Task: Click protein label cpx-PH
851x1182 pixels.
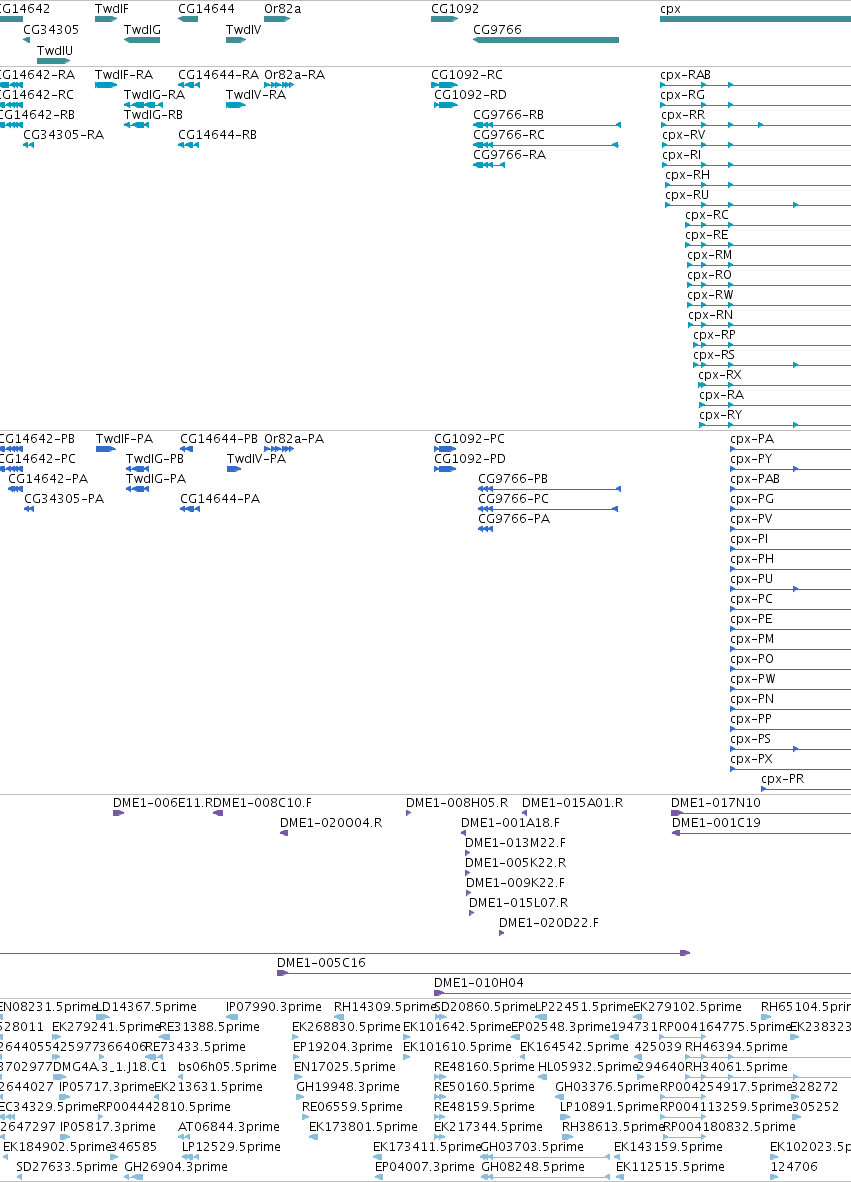Action: click(x=752, y=559)
